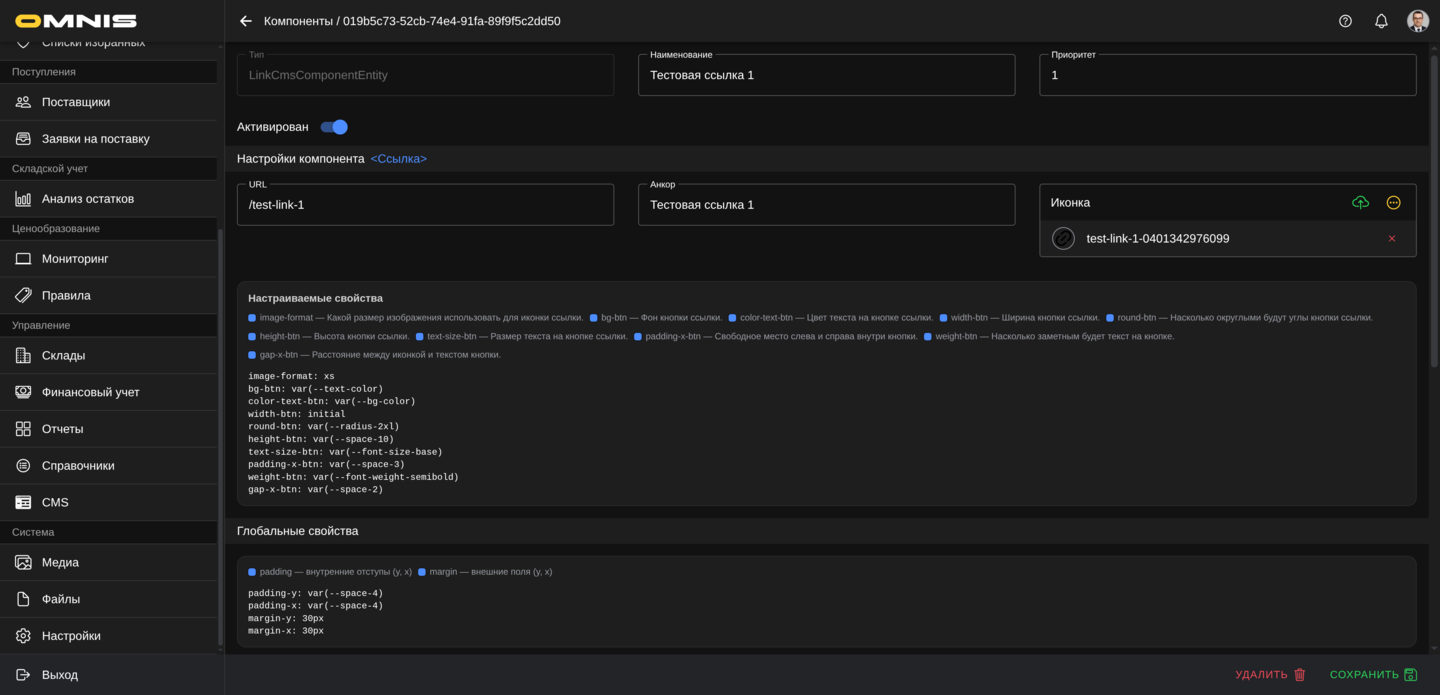Click the link icon thumbnail preview

click(1063, 239)
